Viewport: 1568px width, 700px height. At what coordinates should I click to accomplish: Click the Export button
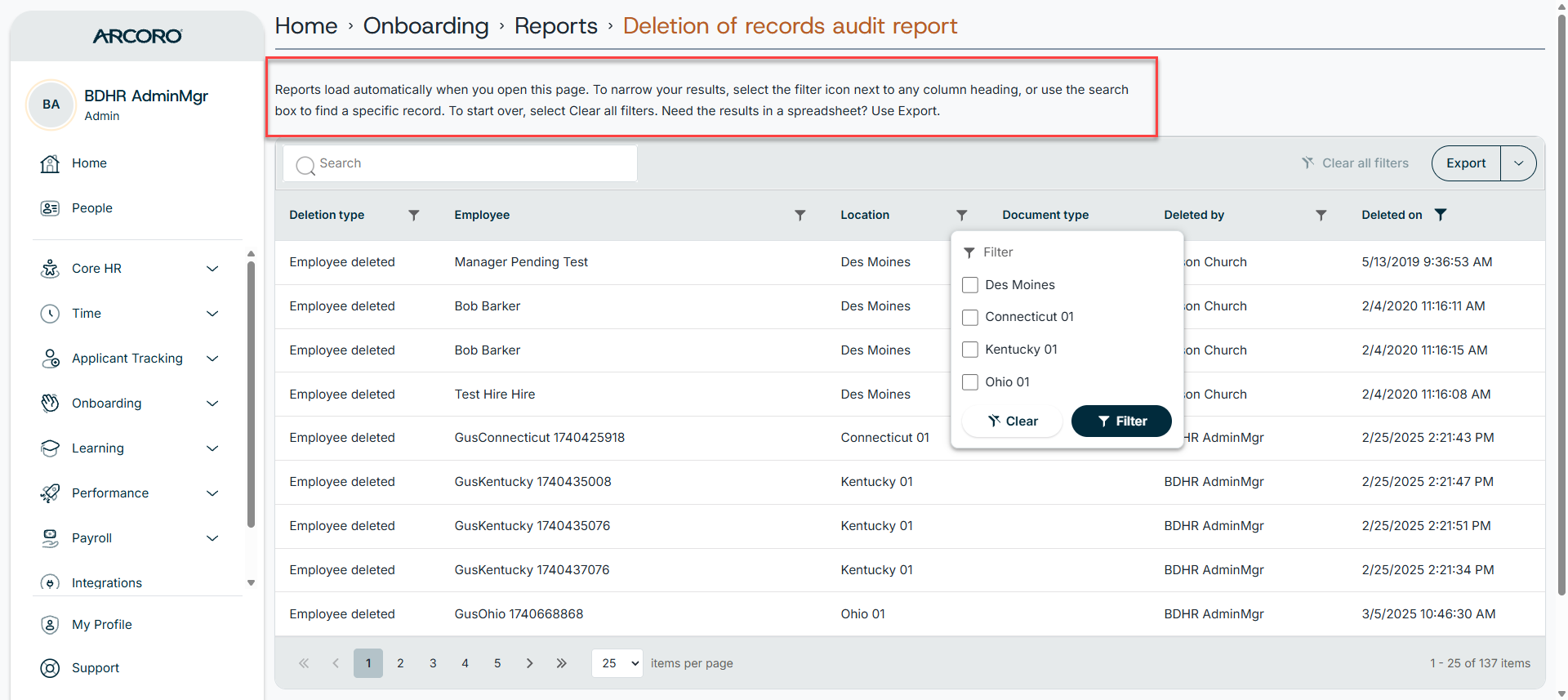(x=1466, y=163)
